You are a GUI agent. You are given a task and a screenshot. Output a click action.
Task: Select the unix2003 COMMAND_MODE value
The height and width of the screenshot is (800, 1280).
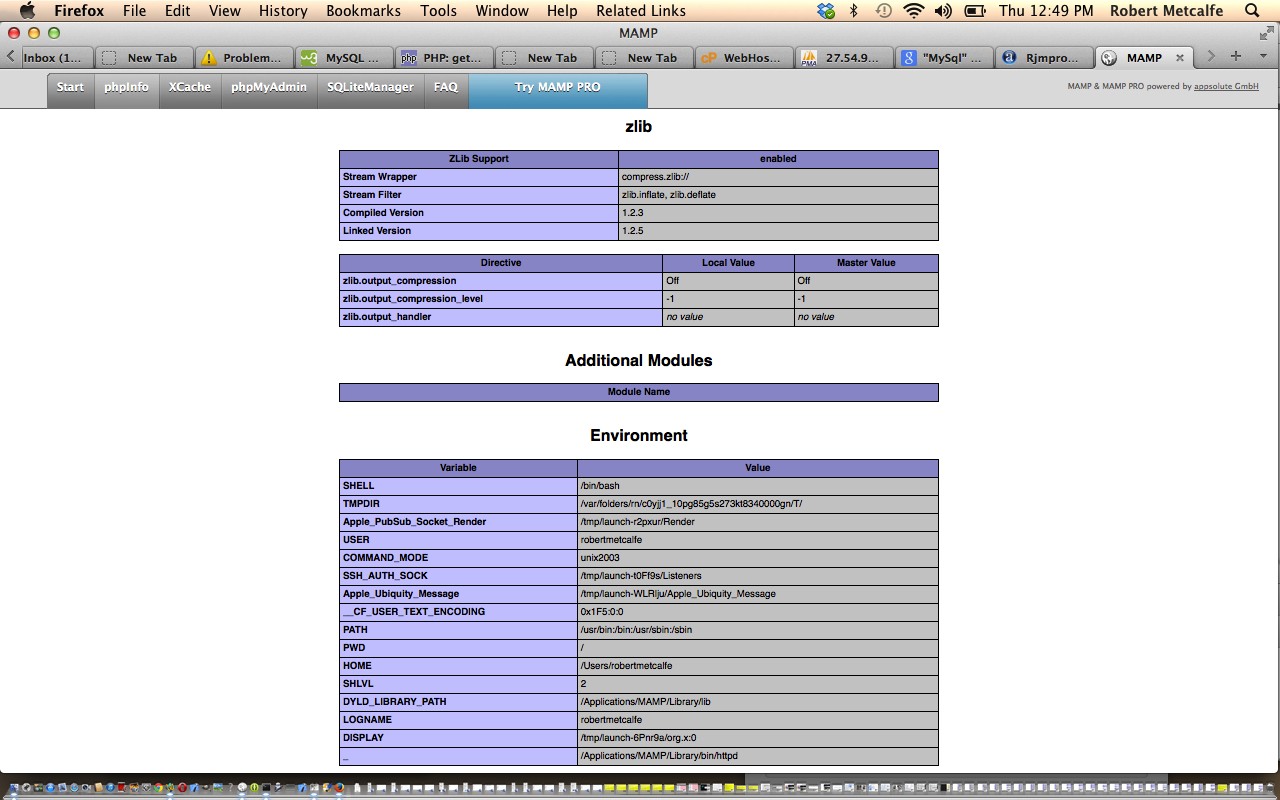pyautogui.click(x=758, y=558)
